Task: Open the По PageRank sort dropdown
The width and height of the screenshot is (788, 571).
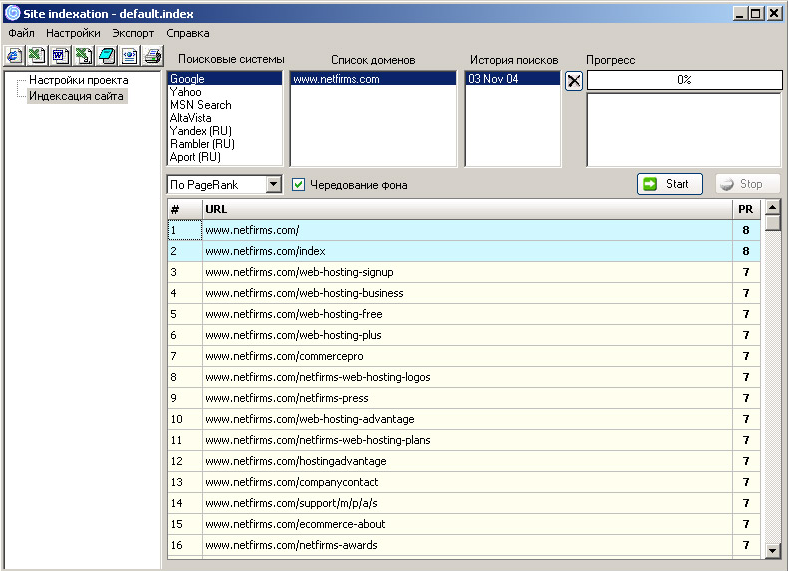Action: pos(274,185)
